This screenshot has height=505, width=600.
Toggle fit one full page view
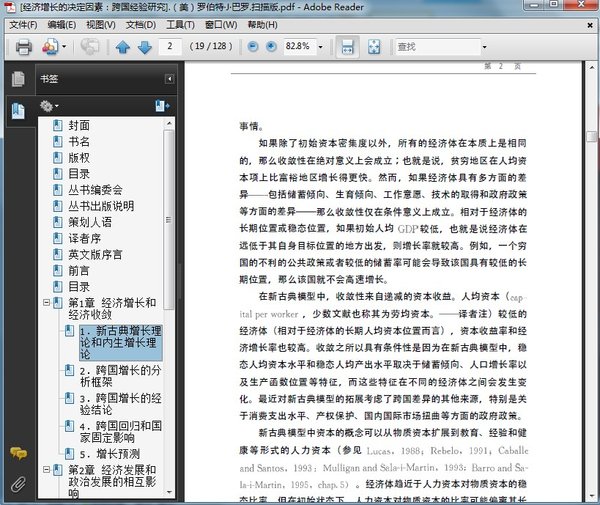coord(375,47)
